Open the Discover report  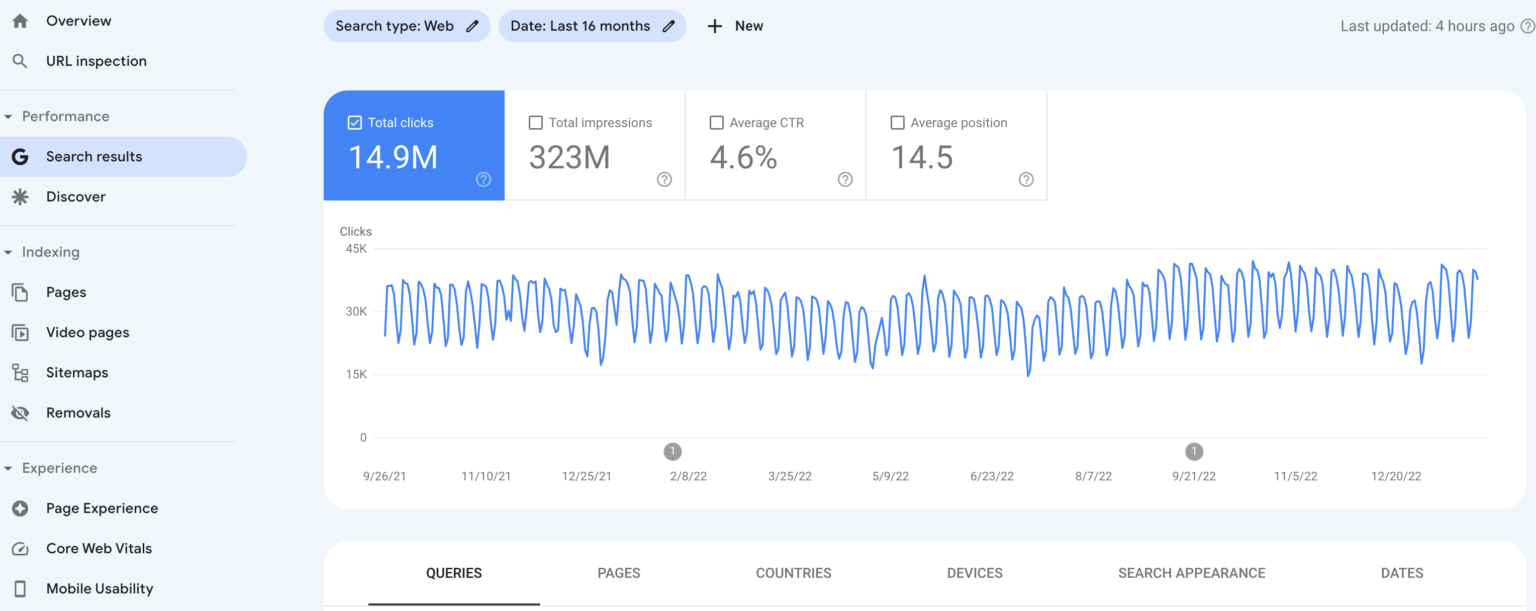[x=76, y=196]
